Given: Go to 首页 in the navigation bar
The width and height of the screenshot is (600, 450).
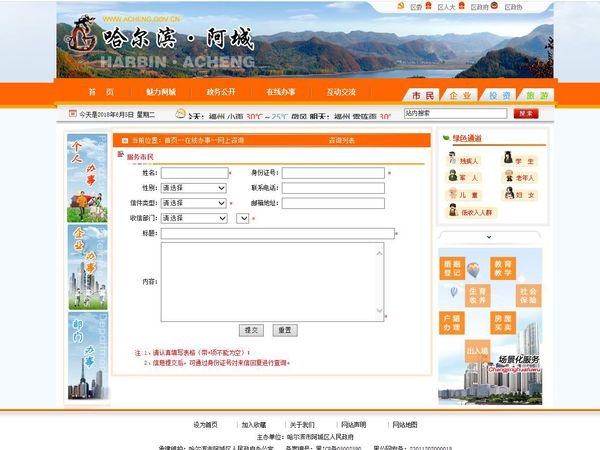Looking at the screenshot, I should point(101,92).
